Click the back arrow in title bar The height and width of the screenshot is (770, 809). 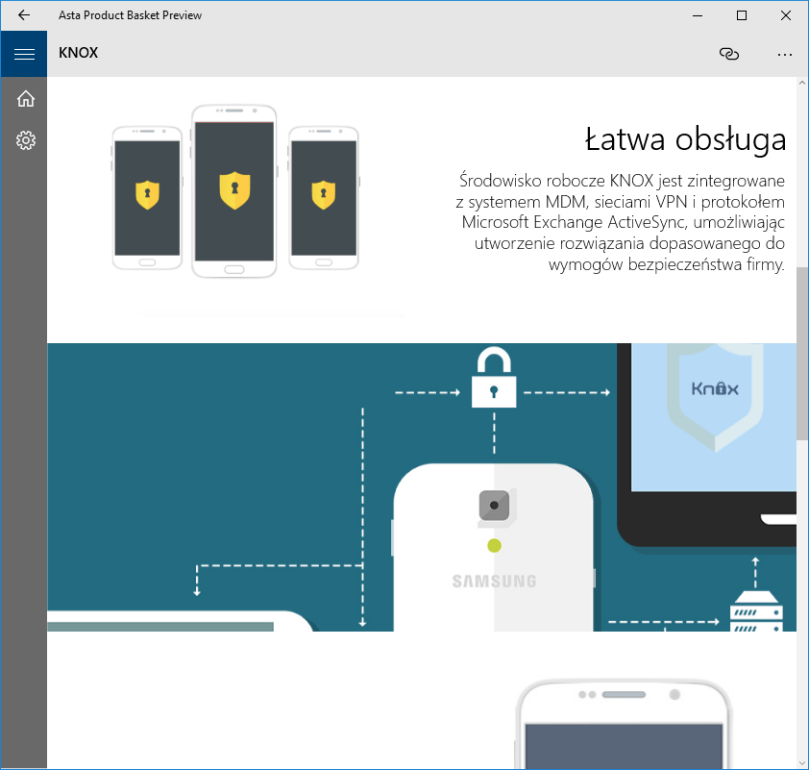pyautogui.click(x=24, y=15)
